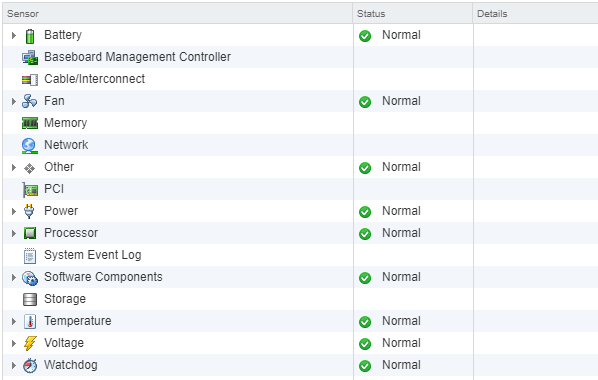The width and height of the screenshot is (598, 380).
Task: Select the Baseboard Management Controller icon
Action: 30,58
